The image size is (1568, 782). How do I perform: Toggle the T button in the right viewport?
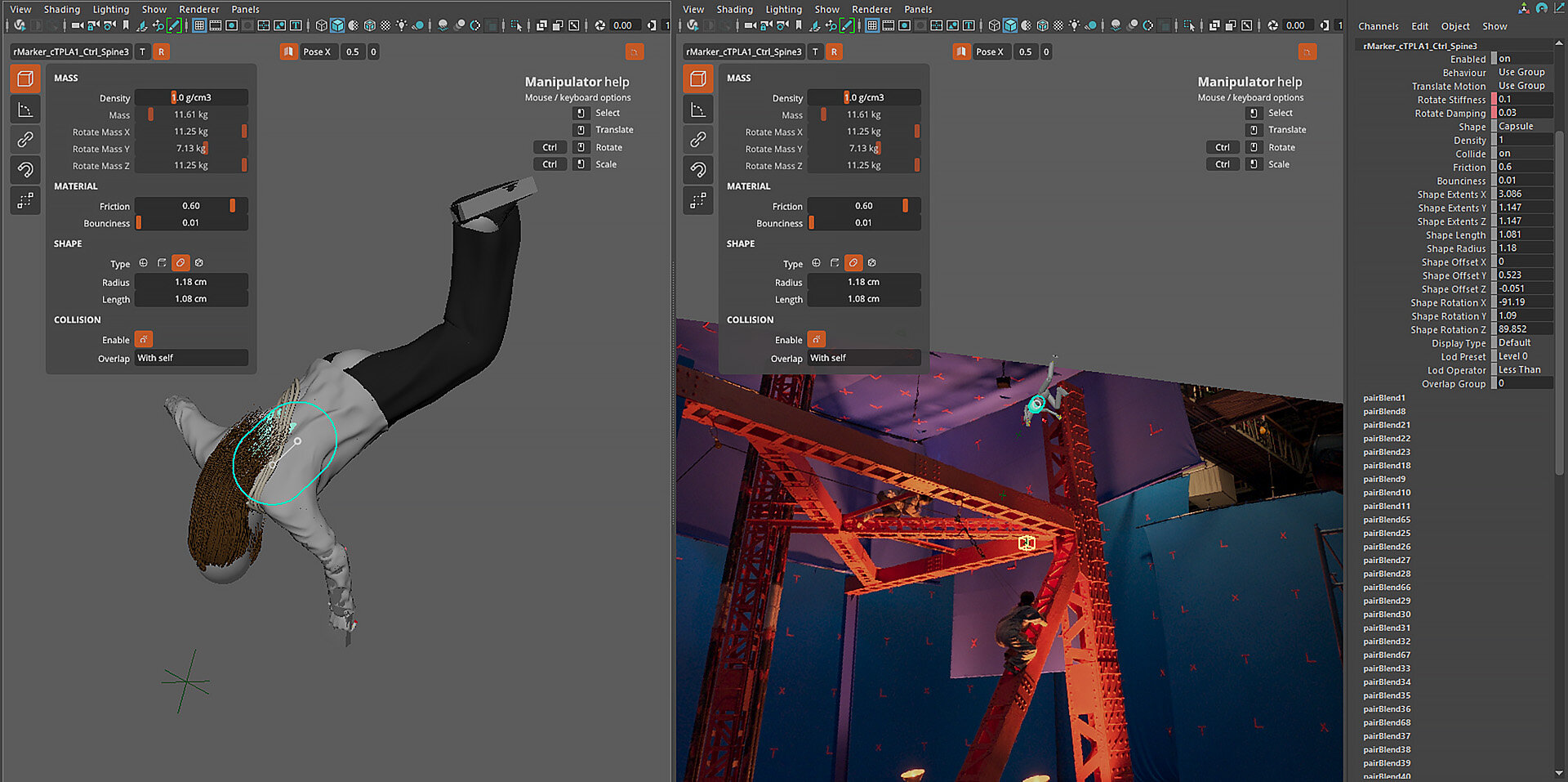815,51
